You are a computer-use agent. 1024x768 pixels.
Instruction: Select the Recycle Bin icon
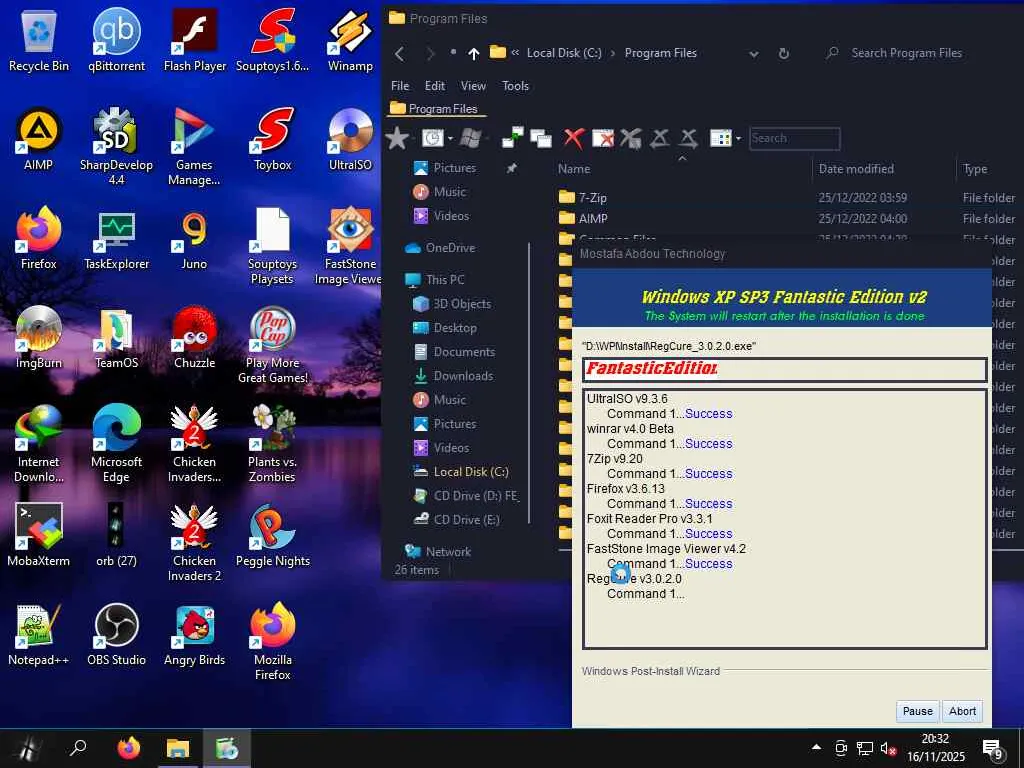pos(38,42)
